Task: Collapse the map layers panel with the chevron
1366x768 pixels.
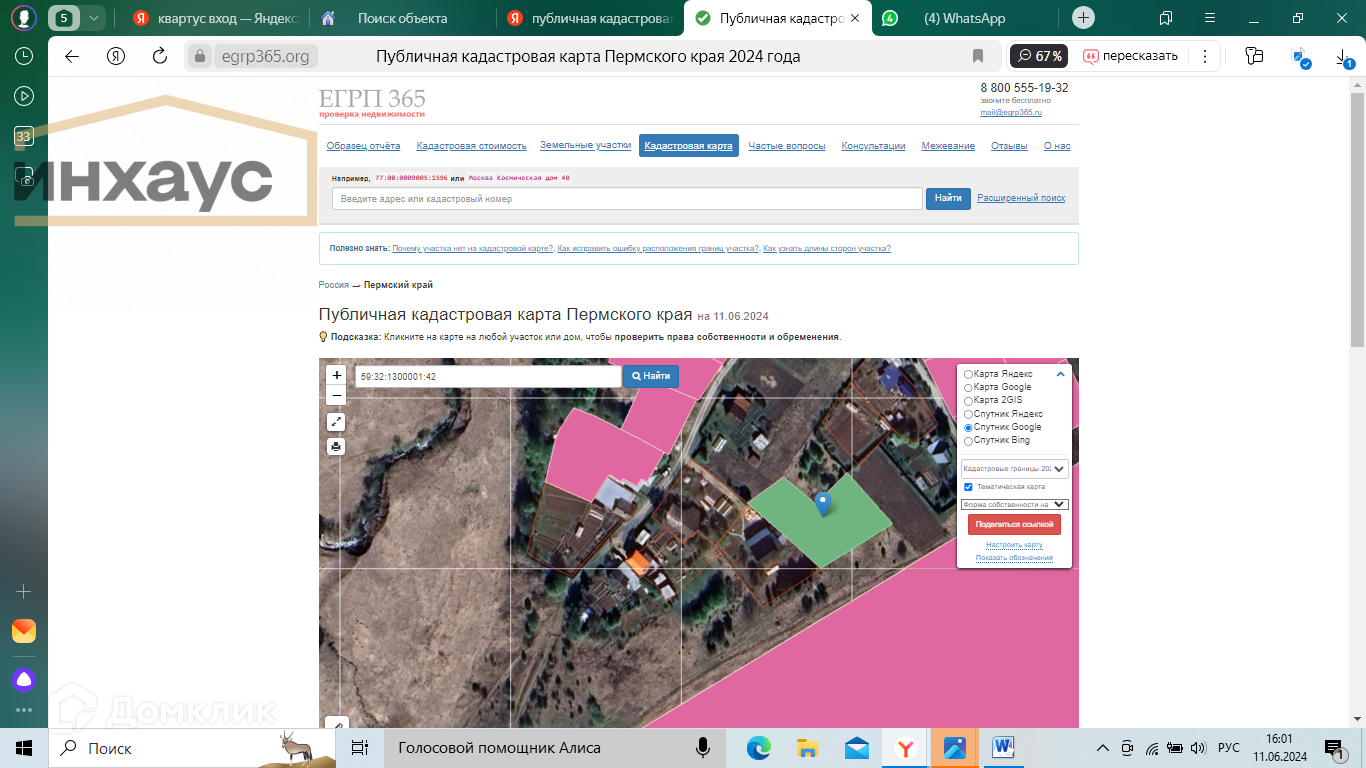Action: [x=1061, y=374]
